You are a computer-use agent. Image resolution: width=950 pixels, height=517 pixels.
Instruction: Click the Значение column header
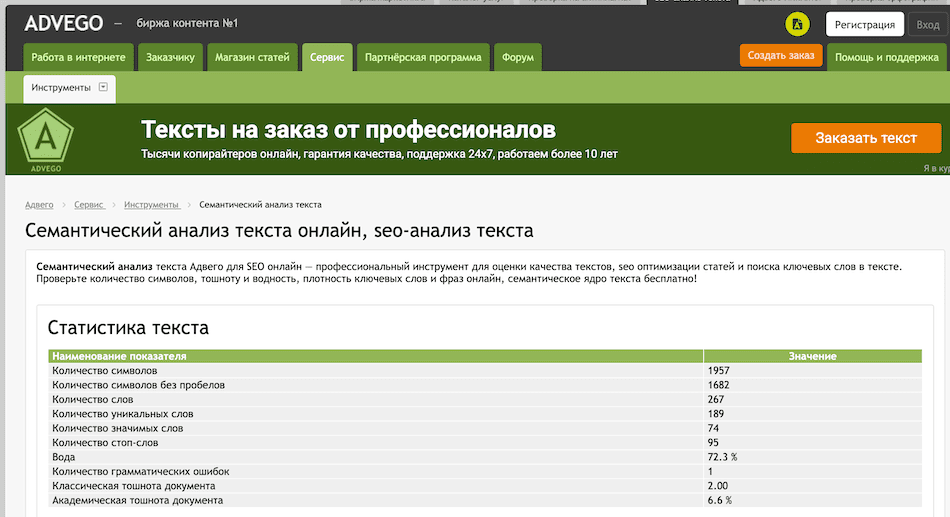[812, 356]
